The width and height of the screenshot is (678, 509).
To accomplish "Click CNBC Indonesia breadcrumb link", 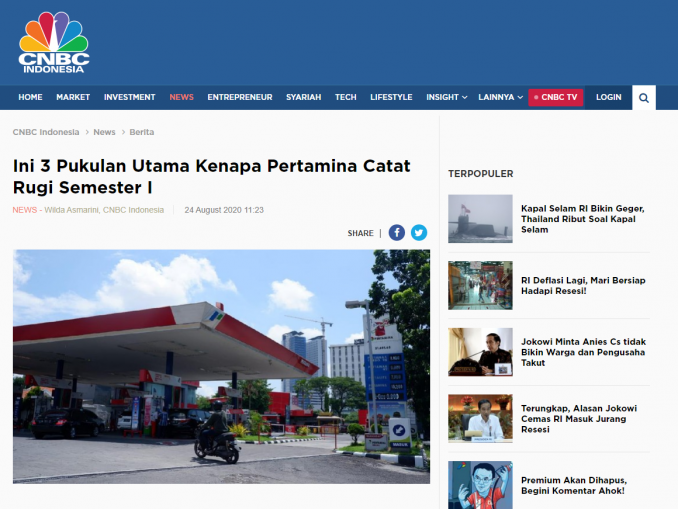I will tap(46, 132).
